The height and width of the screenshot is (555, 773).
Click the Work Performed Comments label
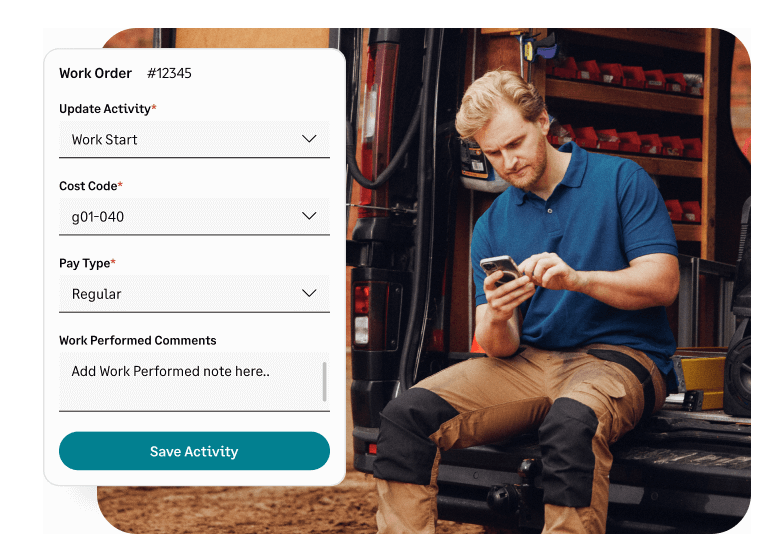click(x=138, y=341)
